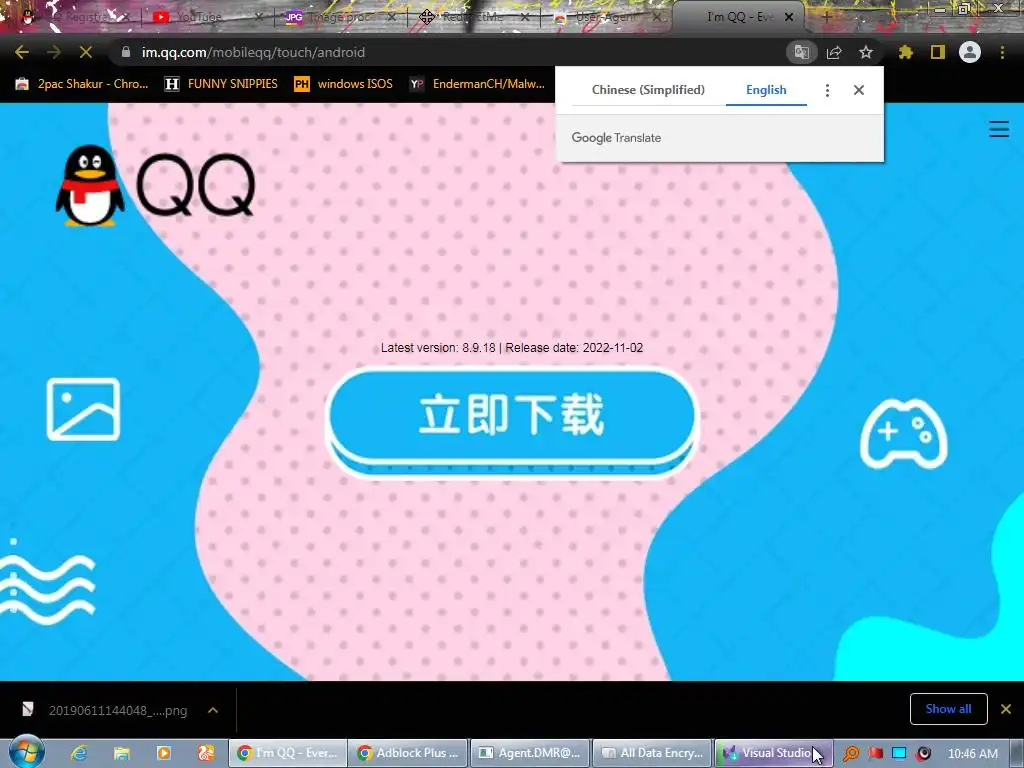The height and width of the screenshot is (768, 1024).
Task: Click the game controller icon
Action: pos(903,434)
